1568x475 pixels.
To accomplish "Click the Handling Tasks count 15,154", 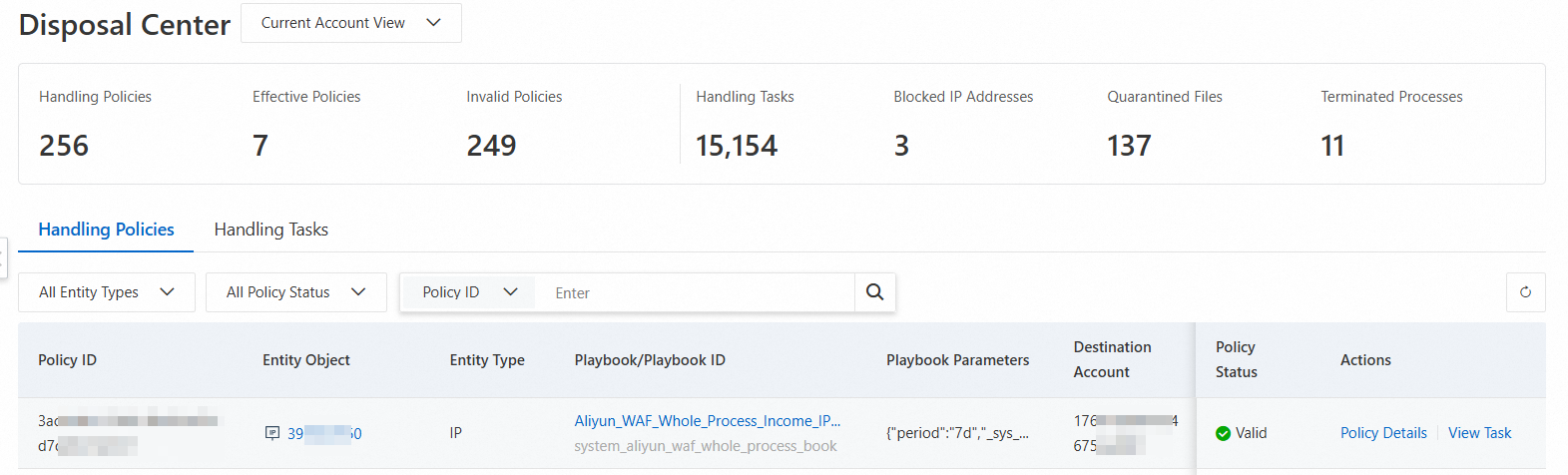I will 736,146.
